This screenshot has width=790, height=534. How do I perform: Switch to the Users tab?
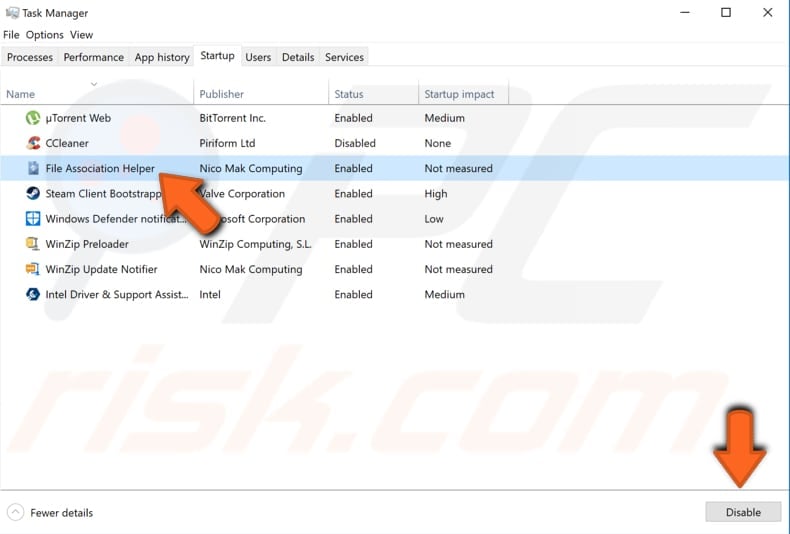[258, 57]
